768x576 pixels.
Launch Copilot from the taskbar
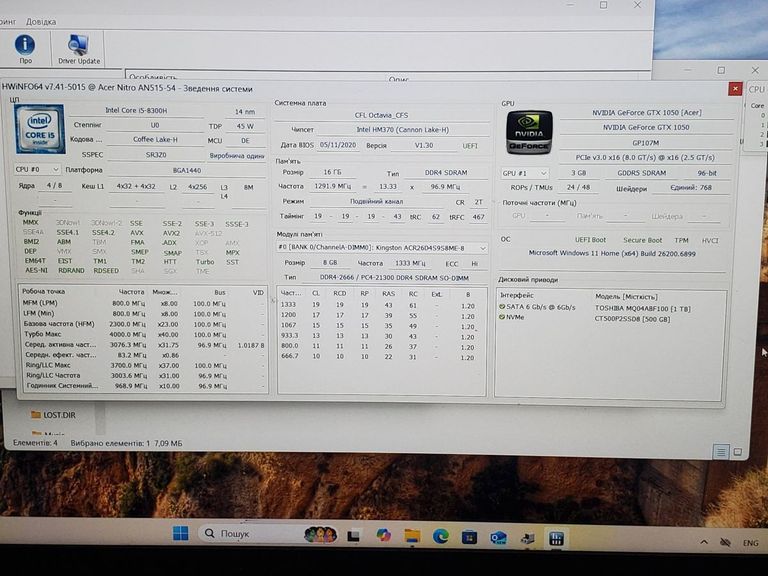point(384,535)
